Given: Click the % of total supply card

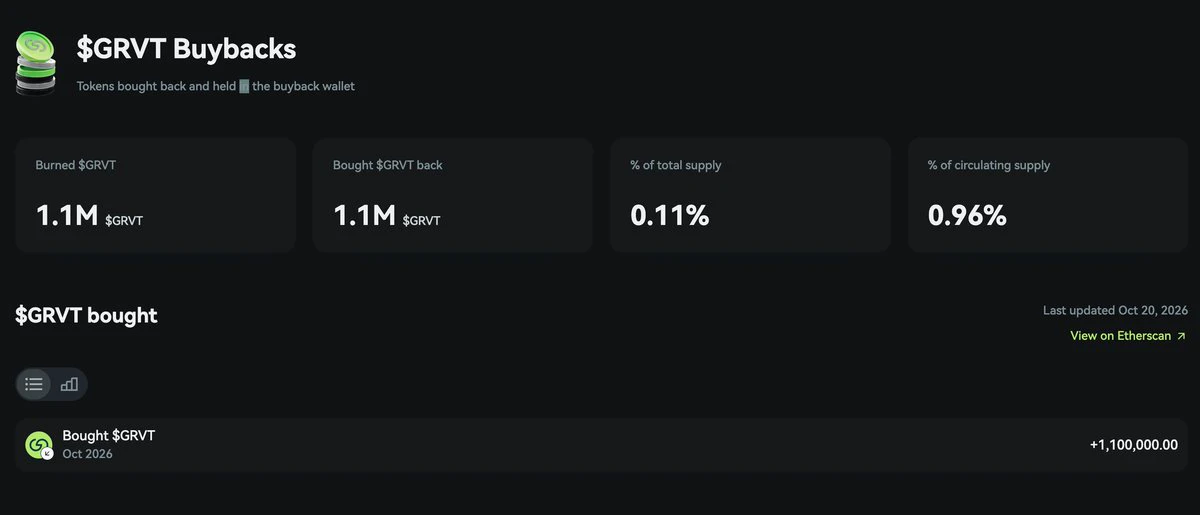Looking at the screenshot, I should click(750, 195).
